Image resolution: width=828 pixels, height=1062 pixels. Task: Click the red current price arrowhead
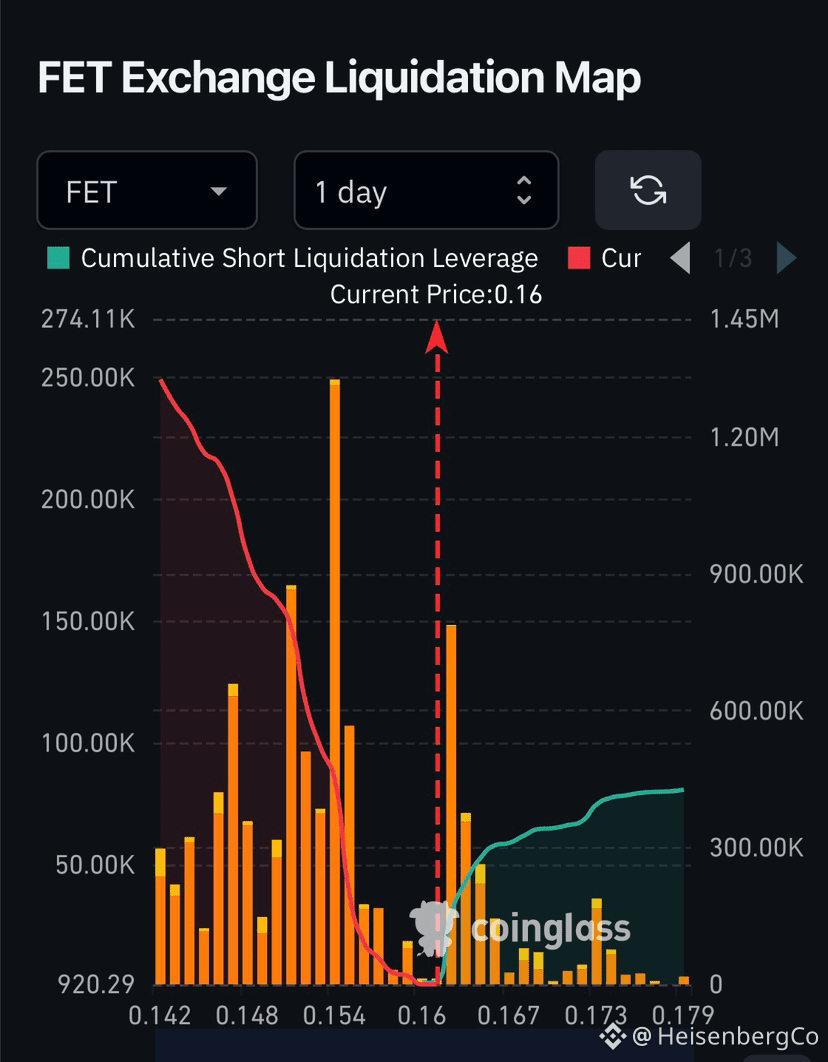(437, 337)
